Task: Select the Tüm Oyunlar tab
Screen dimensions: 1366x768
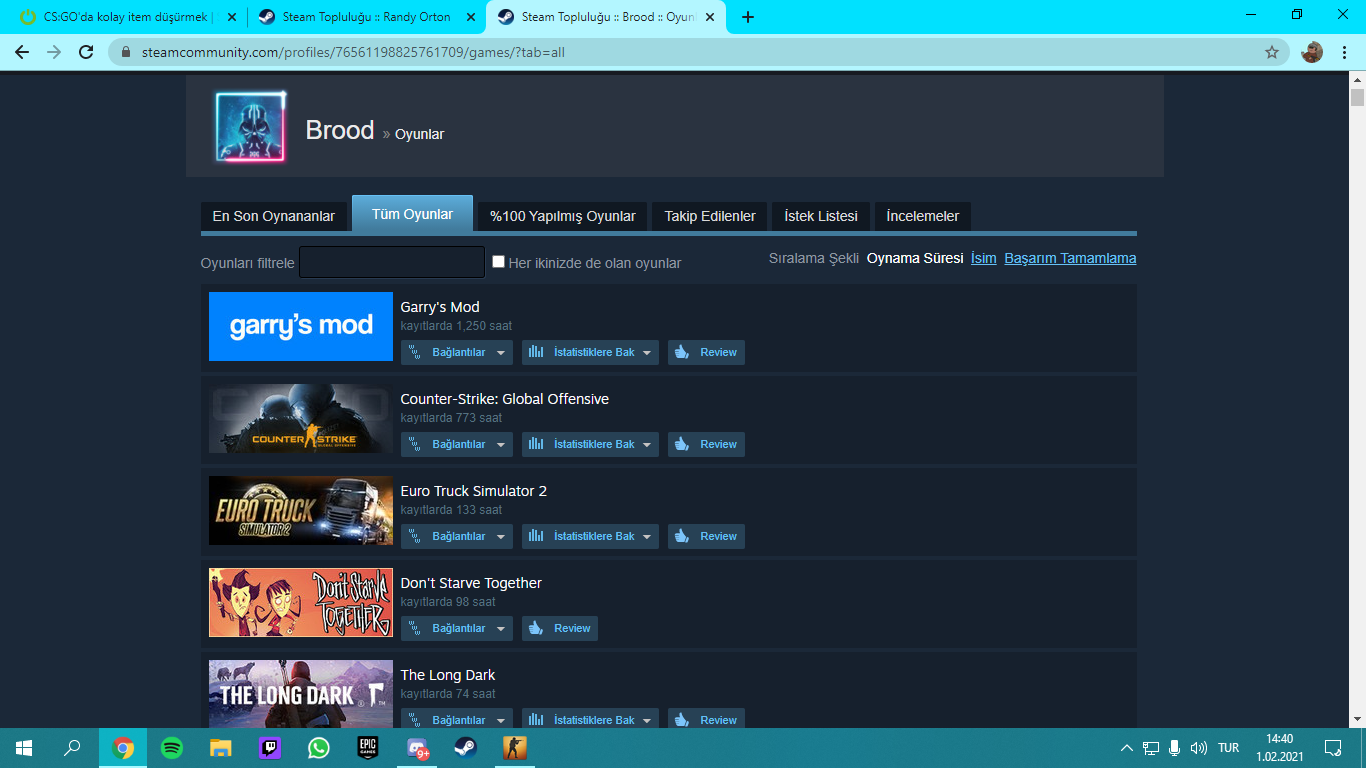Action: point(412,214)
